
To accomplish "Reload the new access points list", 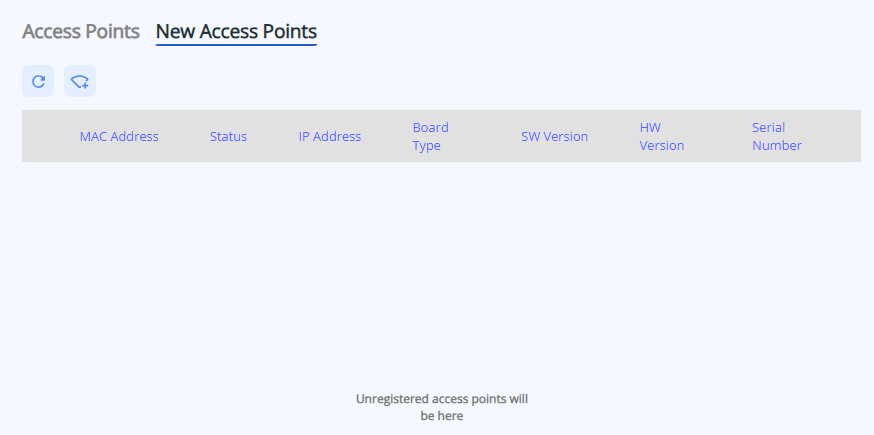I will point(38,82).
